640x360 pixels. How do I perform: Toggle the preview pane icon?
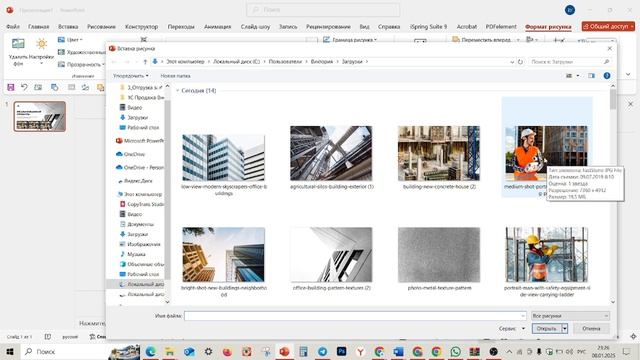tap(591, 76)
